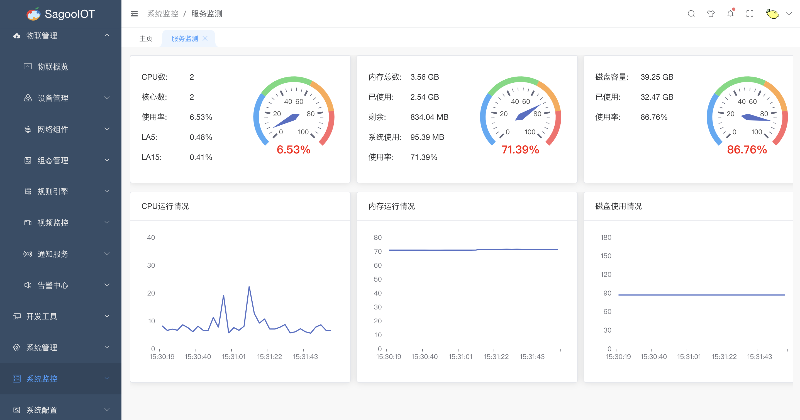This screenshot has width=800, height=420.
Task: Click the 磁盘使用情况 card title
Action: click(x=618, y=206)
